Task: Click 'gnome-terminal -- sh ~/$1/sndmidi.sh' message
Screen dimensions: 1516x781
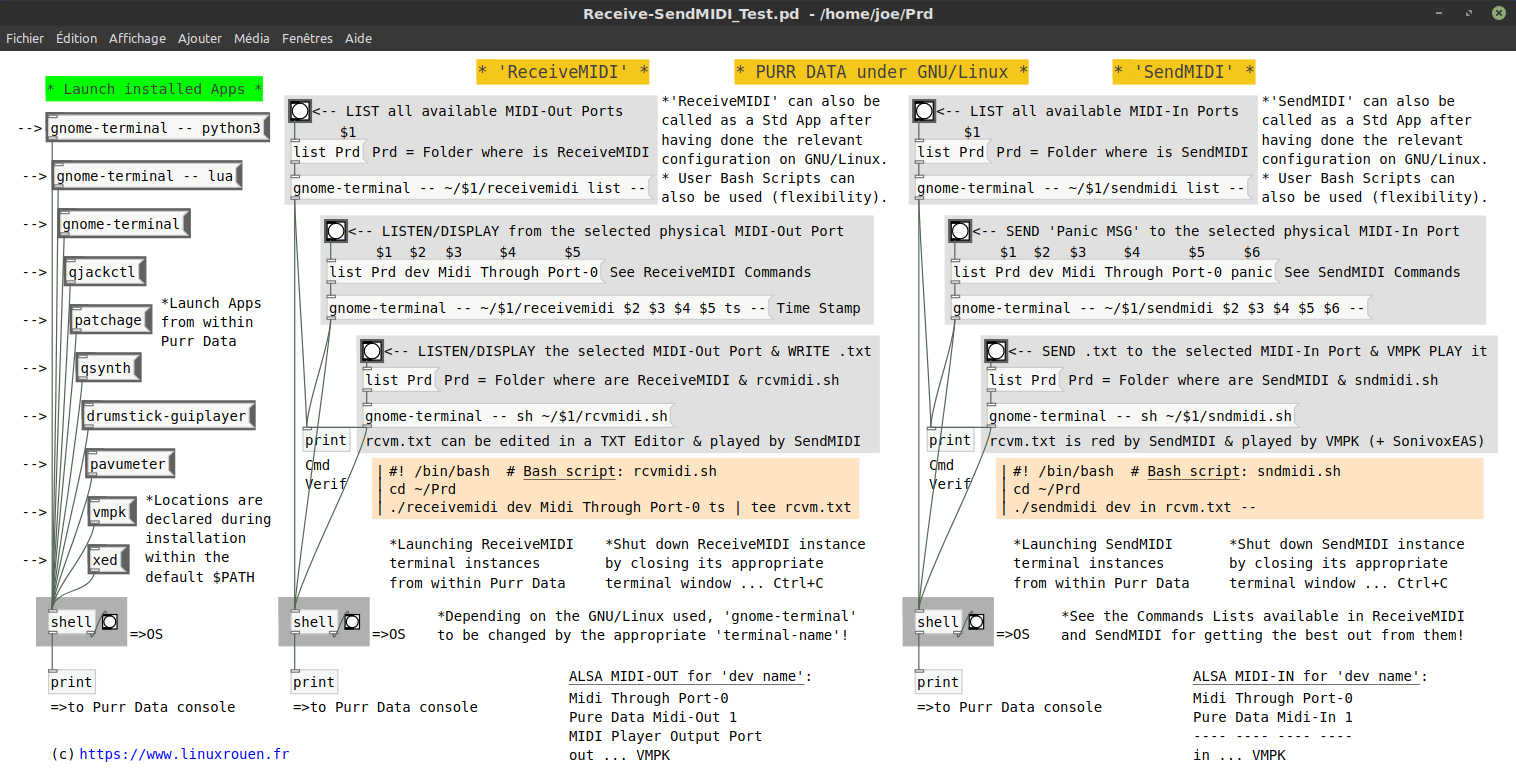Action: pos(1141,416)
